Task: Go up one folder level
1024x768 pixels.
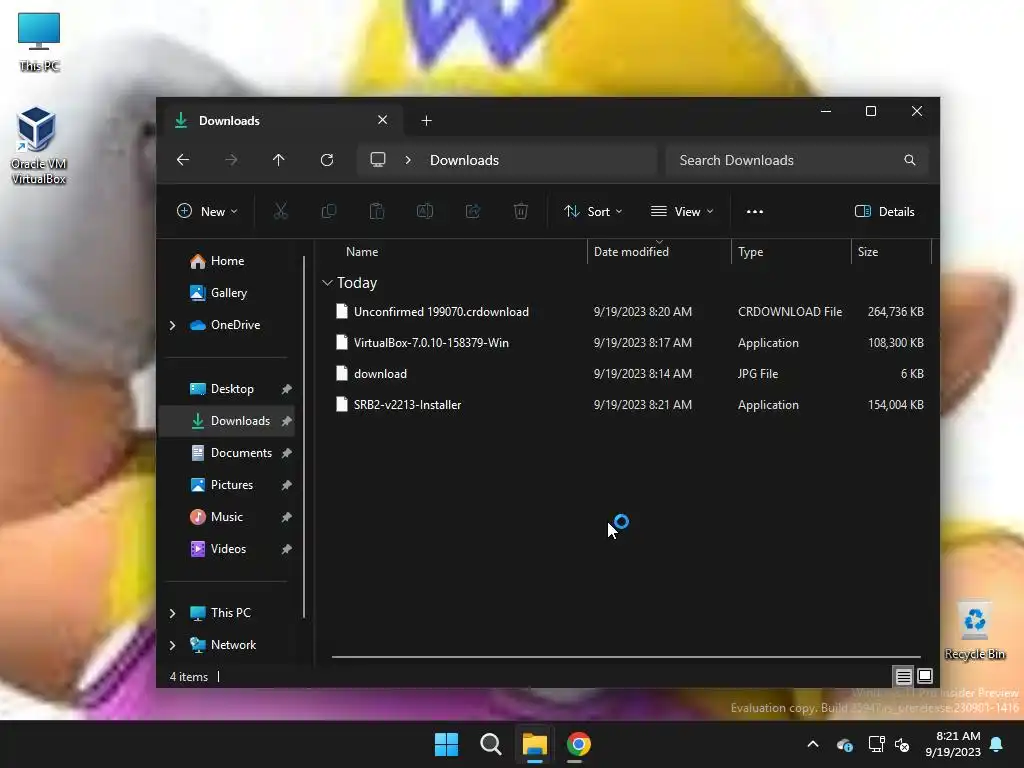Action: click(x=279, y=160)
